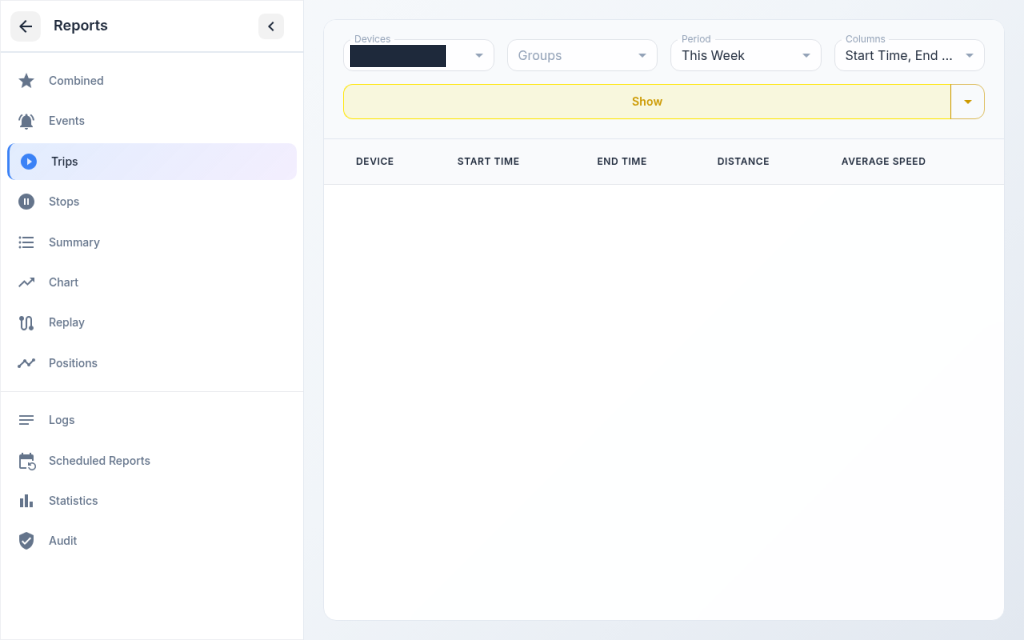The image size is (1024, 640).
Task: Click the Reports title text
Action: click(80, 25)
